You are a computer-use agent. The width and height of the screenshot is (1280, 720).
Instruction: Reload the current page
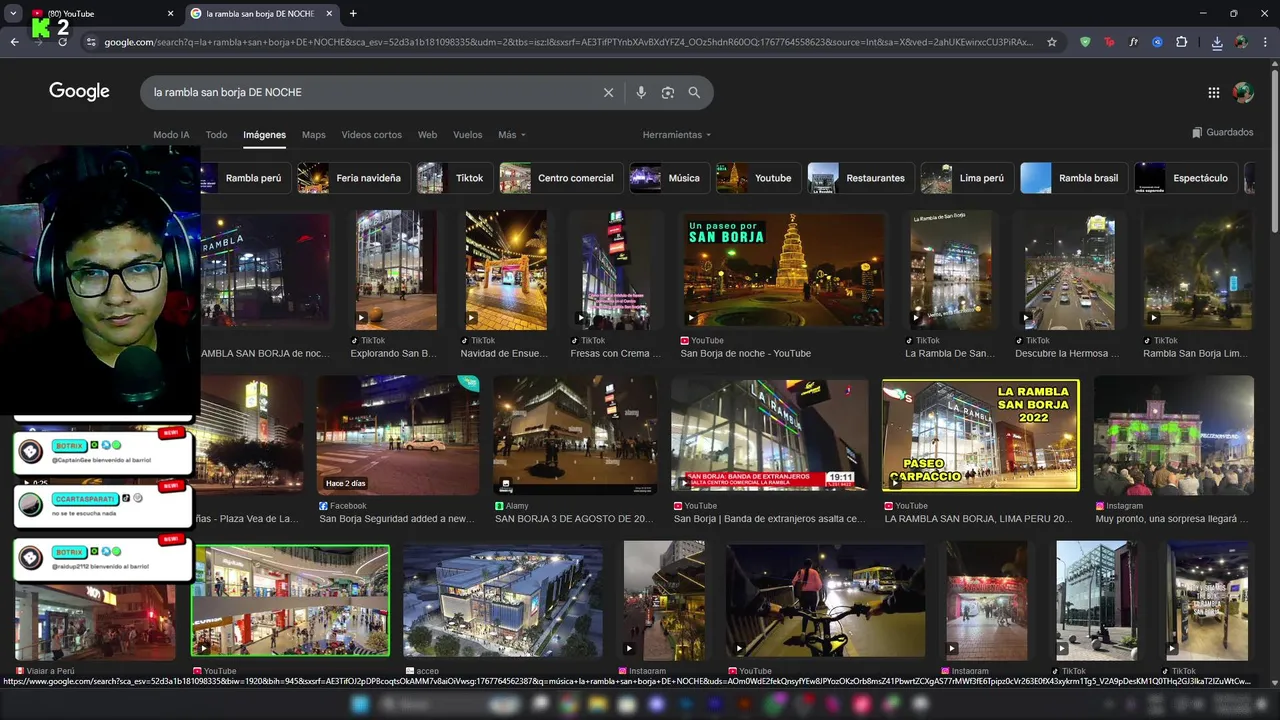[x=62, y=42]
